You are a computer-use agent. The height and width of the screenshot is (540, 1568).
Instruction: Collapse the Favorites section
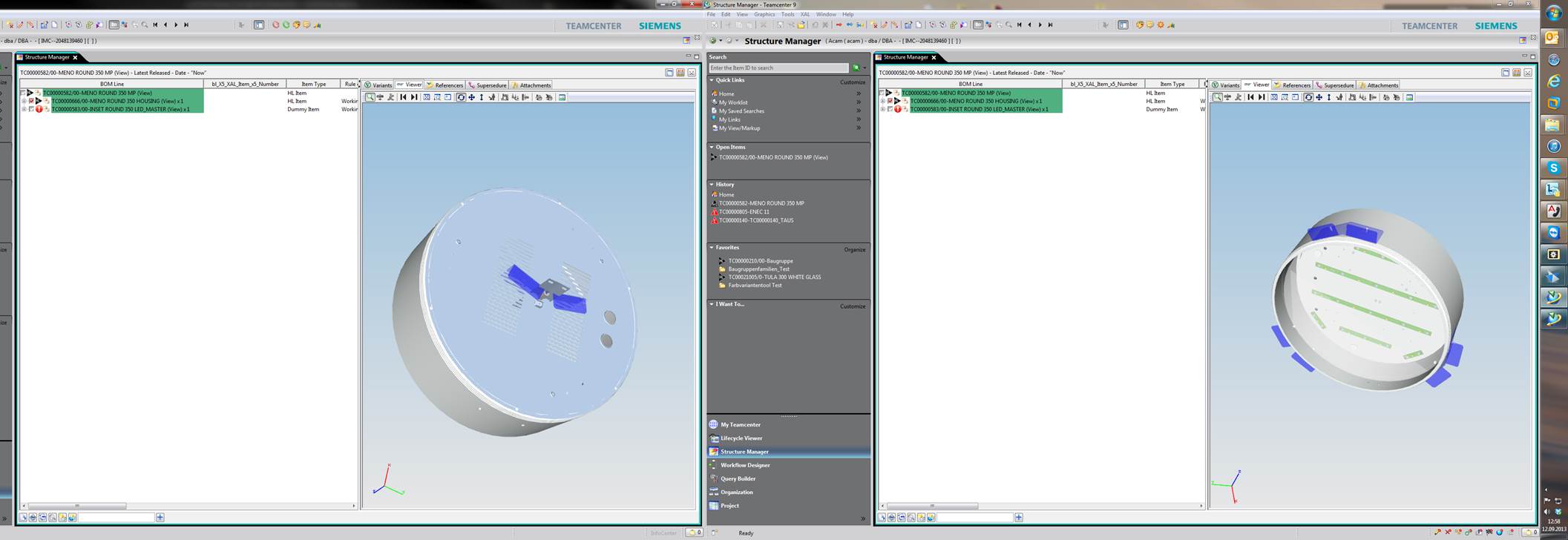[x=712, y=247]
